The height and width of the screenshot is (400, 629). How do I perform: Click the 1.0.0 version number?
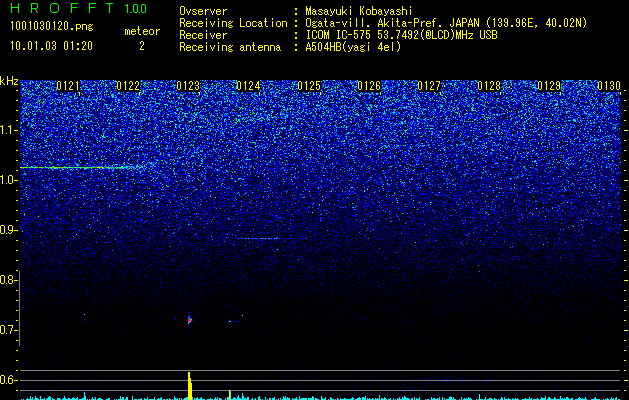[x=136, y=8]
